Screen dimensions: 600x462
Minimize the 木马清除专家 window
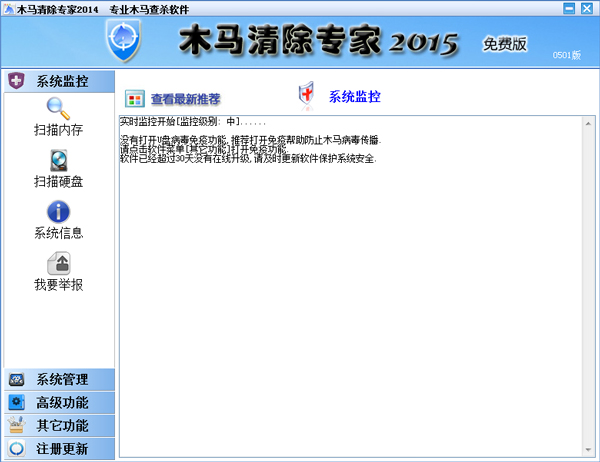tap(569, 8)
